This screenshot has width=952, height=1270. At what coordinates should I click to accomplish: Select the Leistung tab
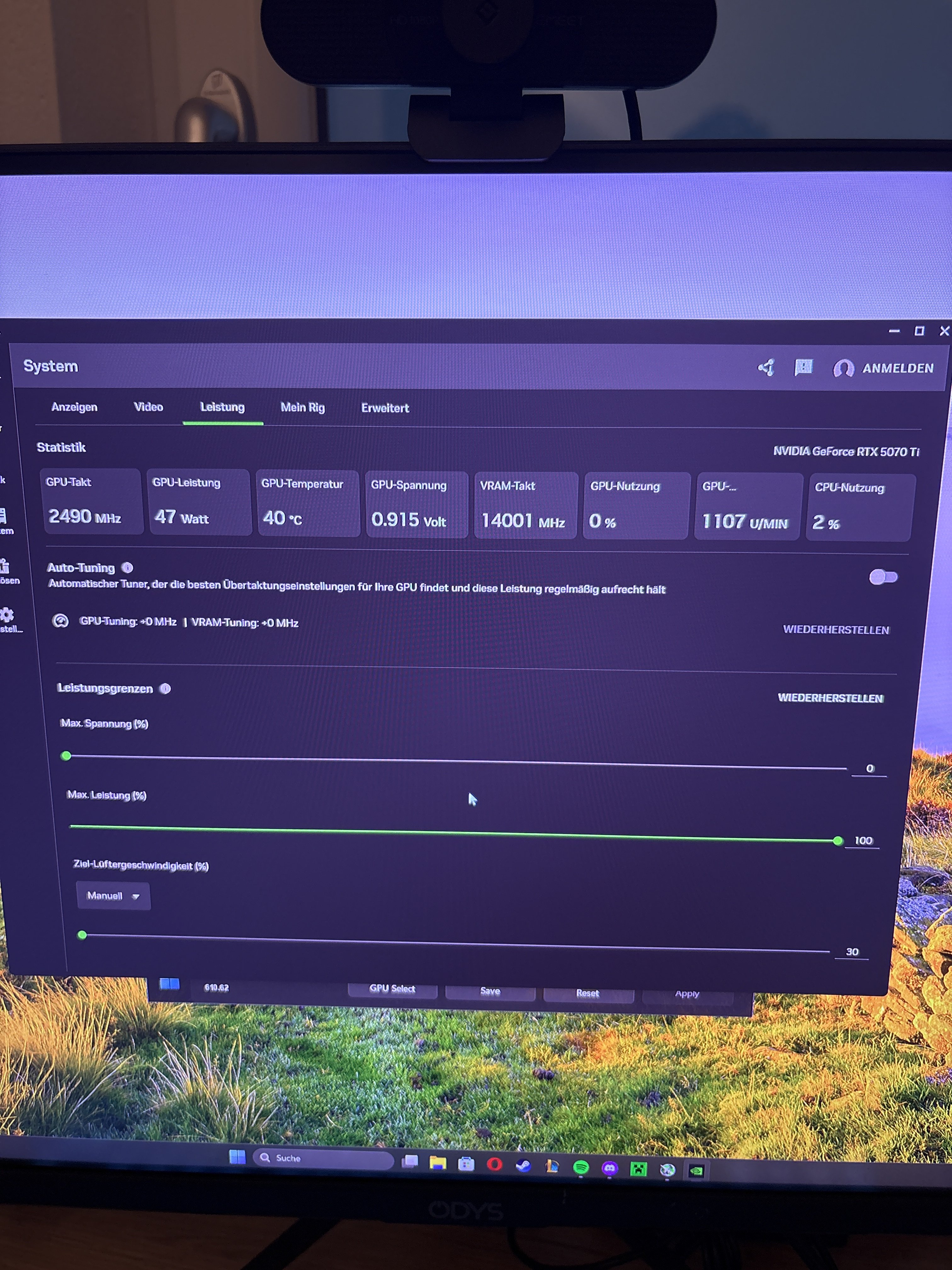point(222,407)
